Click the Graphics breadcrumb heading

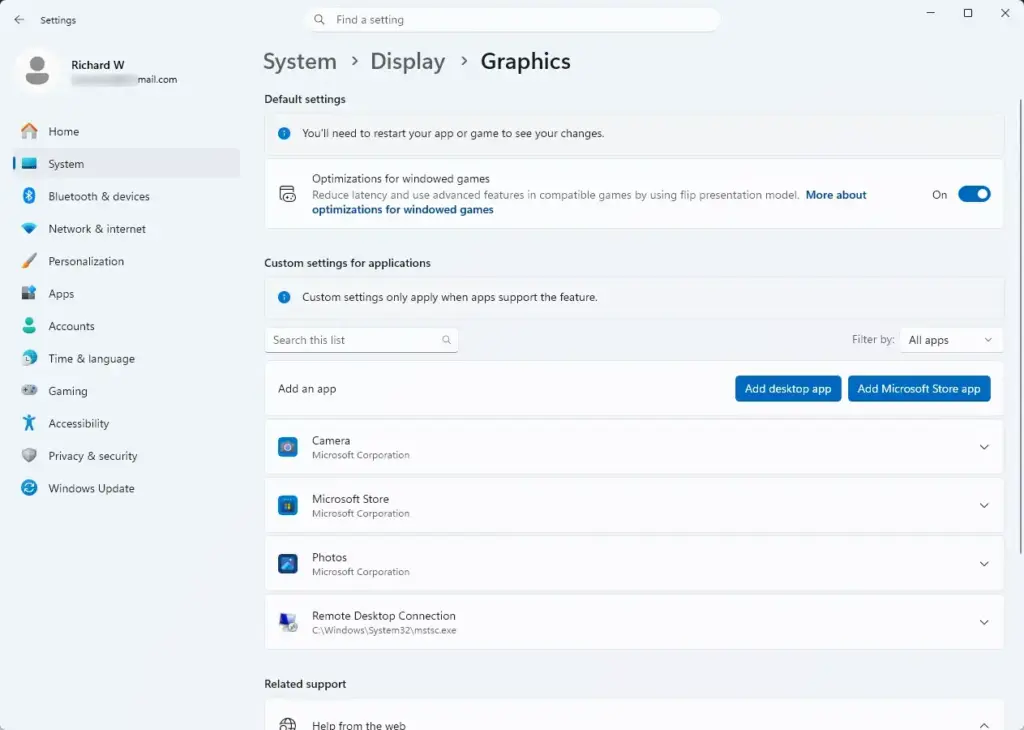tap(525, 61)
